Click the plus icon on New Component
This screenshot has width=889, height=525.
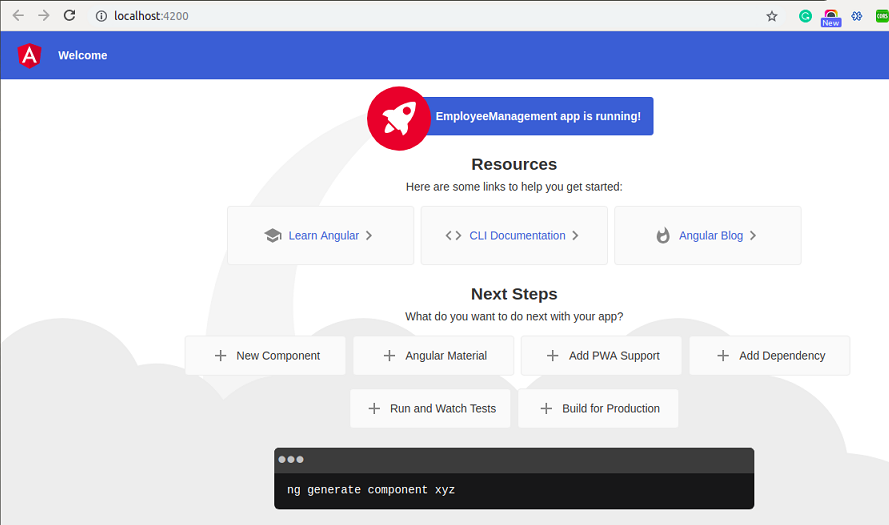[x=221, y=355]
